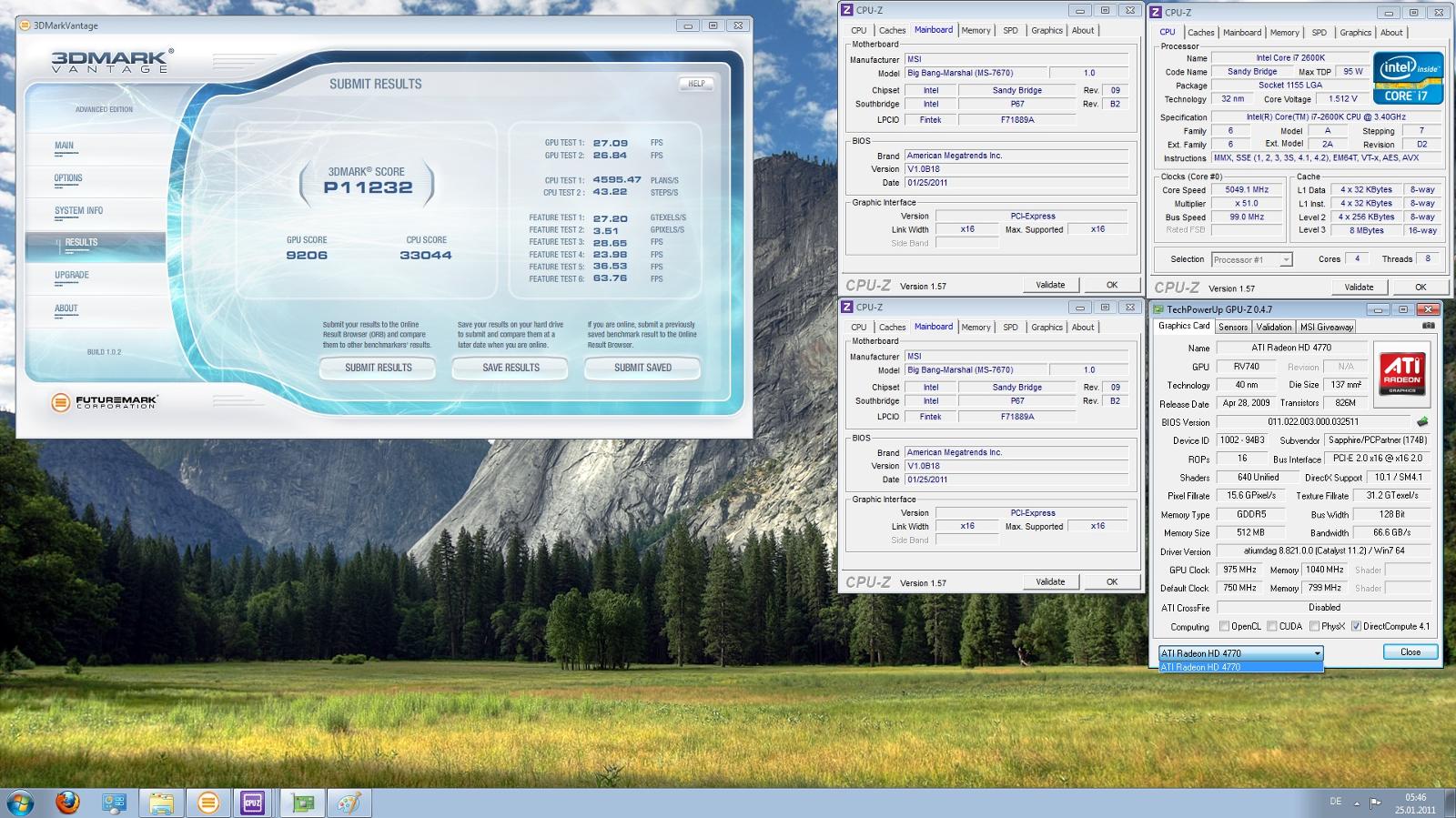Open Windows Explorer folder icon in taskbar
The height and width of the screenshot is (818, 1456).
click(x=161, y=803)
